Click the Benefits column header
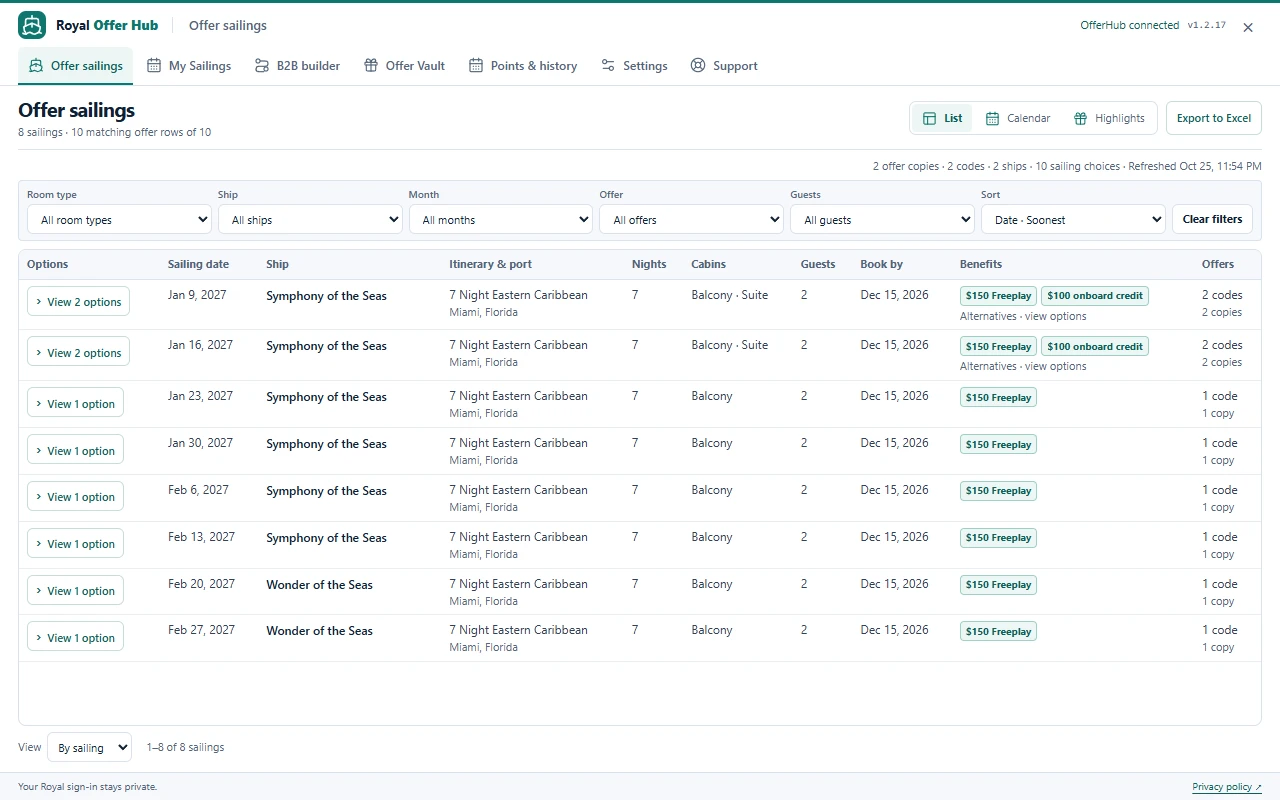1280x800 pixels. point(981,264)
